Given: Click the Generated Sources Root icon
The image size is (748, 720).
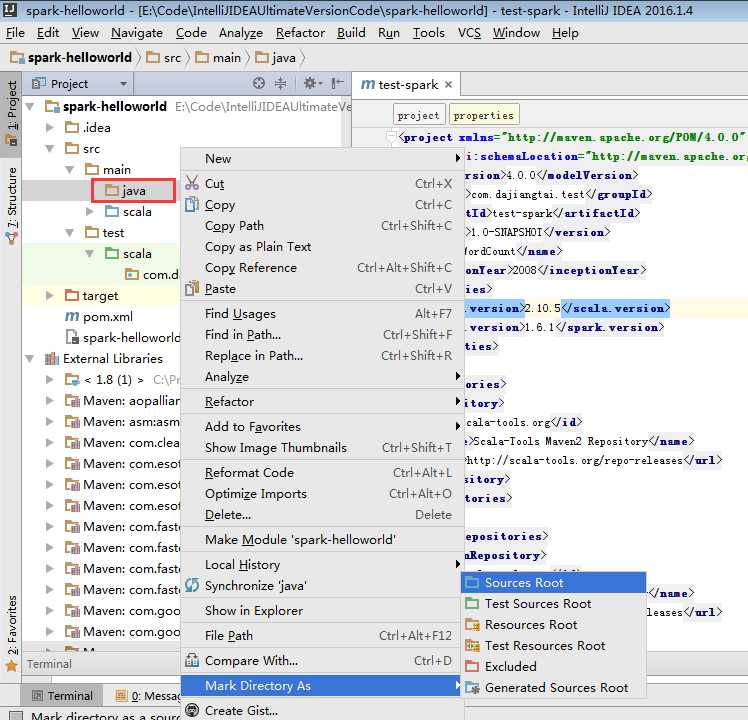Looking at the screenshot, I should click(x=472, y=687).
